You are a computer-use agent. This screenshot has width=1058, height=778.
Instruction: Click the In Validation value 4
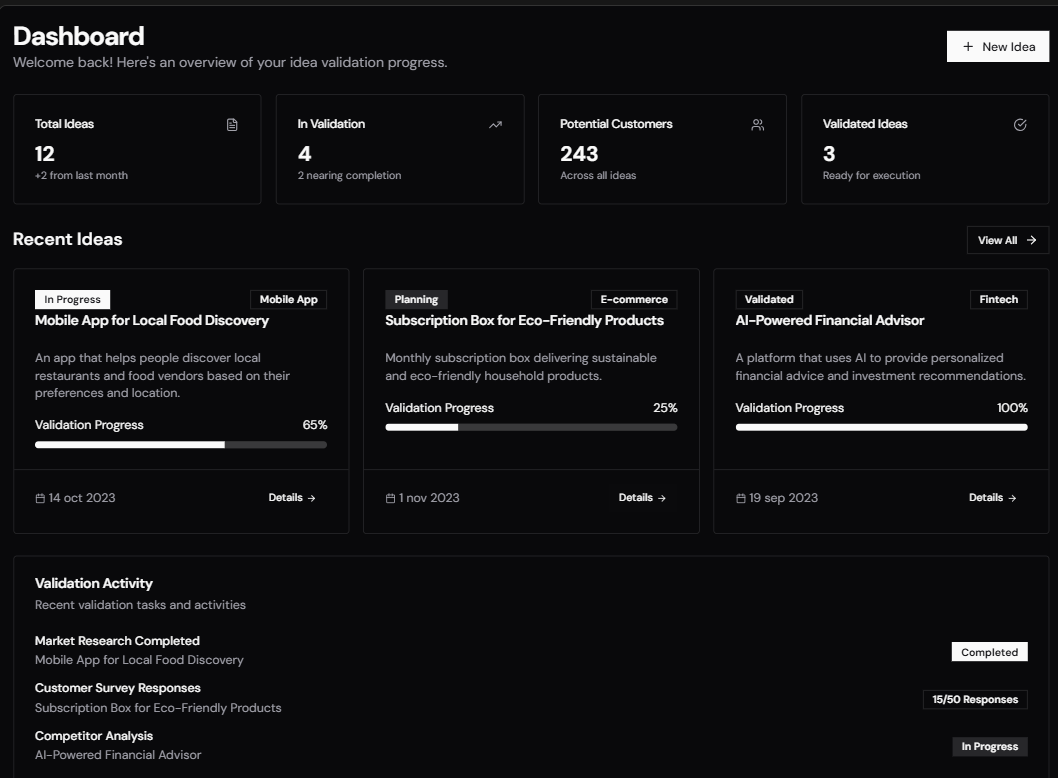(x=304, y=154)
